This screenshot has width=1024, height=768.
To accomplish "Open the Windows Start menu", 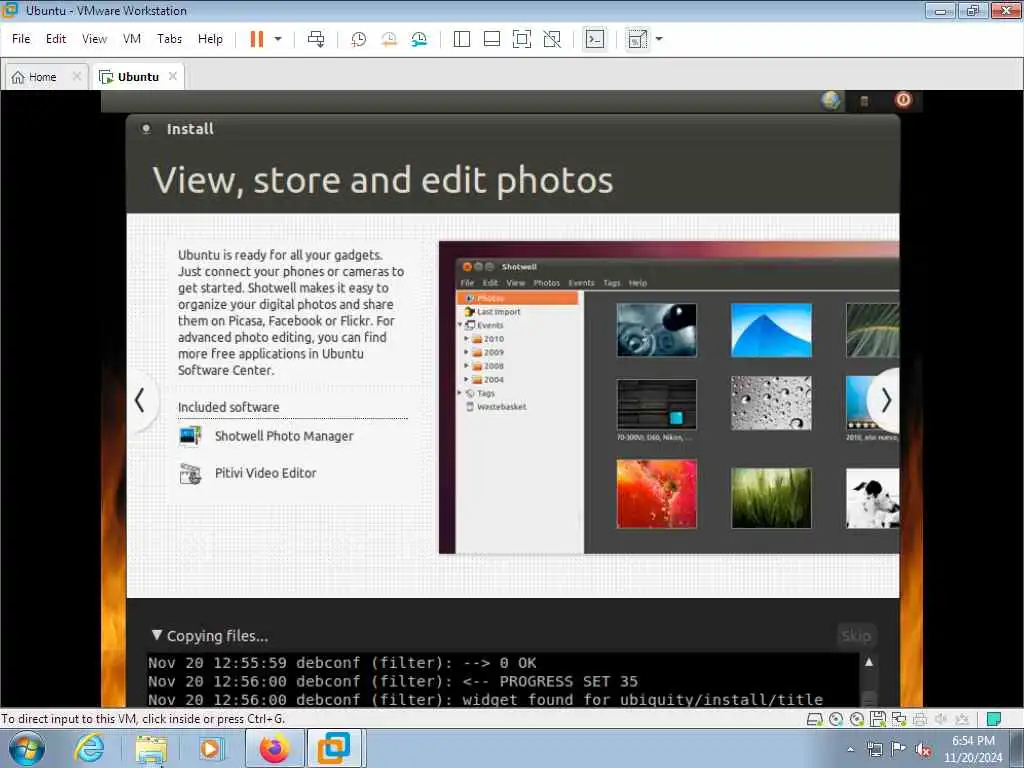I will [x=27, y=749].
